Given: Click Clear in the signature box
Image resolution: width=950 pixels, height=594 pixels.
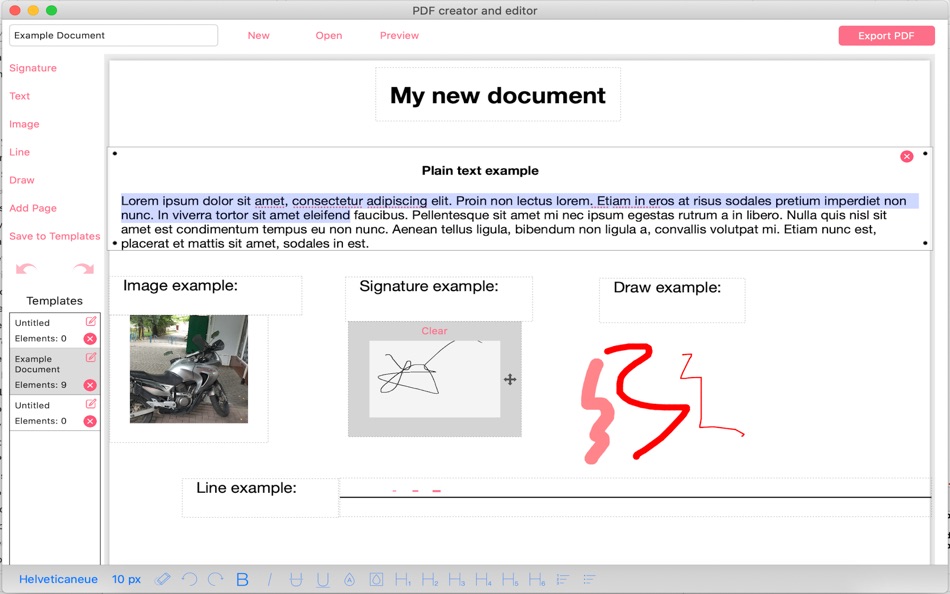Looking at the screenshot, I should pos(434,330).
